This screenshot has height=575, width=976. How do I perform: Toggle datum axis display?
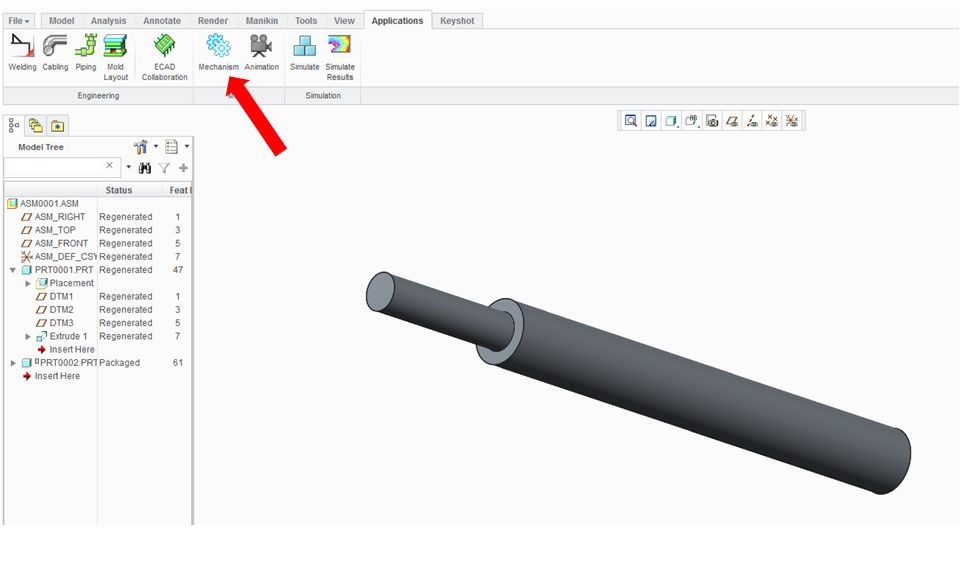click(752, 121)
